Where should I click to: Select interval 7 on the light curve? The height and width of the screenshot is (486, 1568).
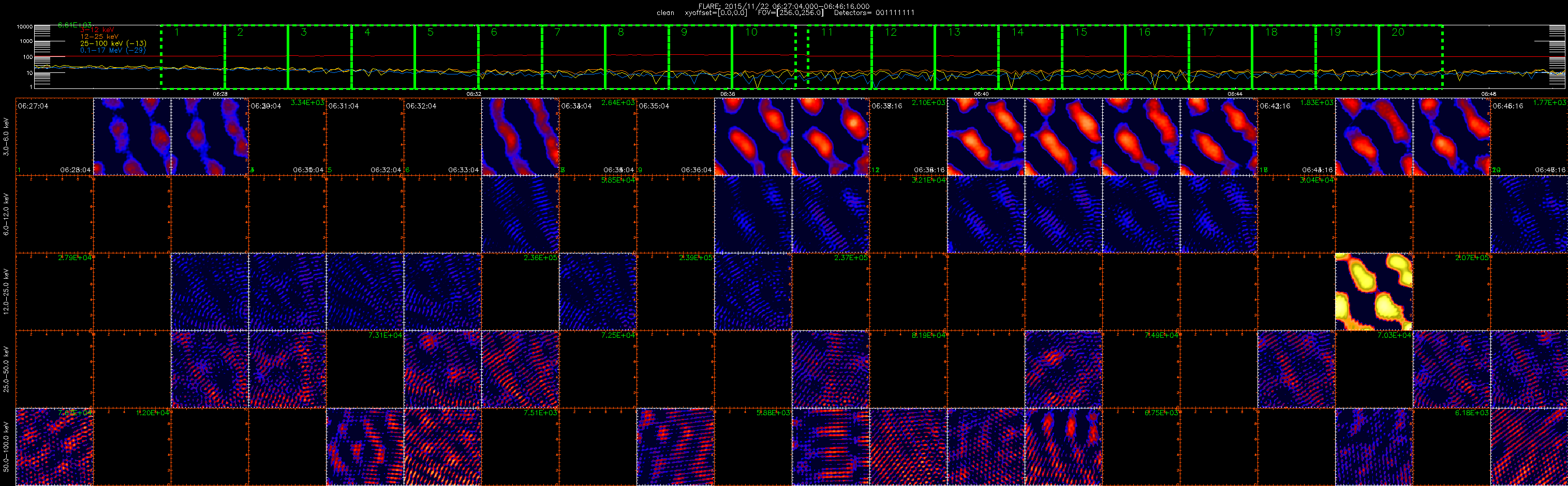pyautogui.click(x=573, y=57)
